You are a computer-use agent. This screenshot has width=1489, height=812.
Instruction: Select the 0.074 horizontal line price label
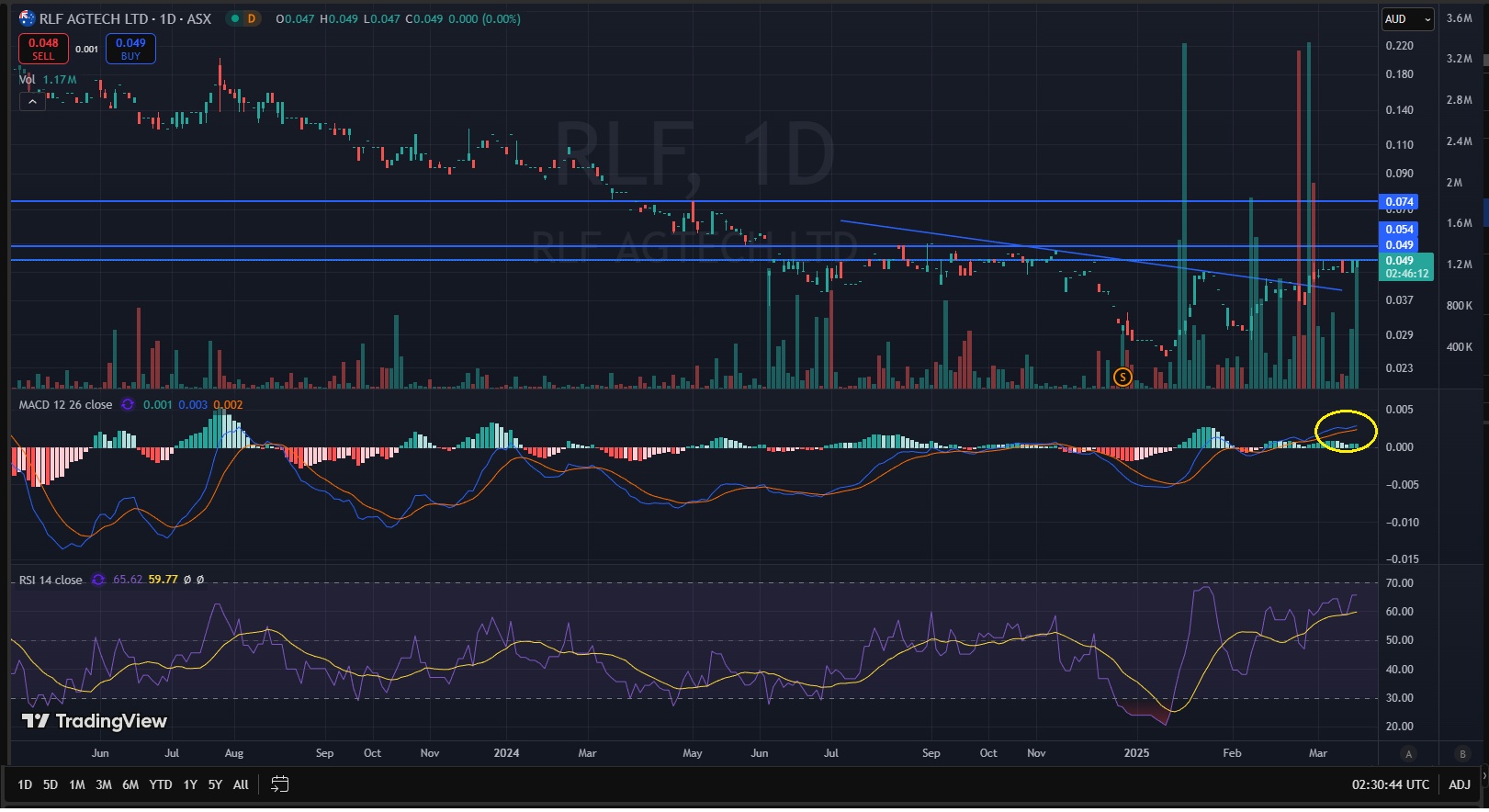[1399, 202]
